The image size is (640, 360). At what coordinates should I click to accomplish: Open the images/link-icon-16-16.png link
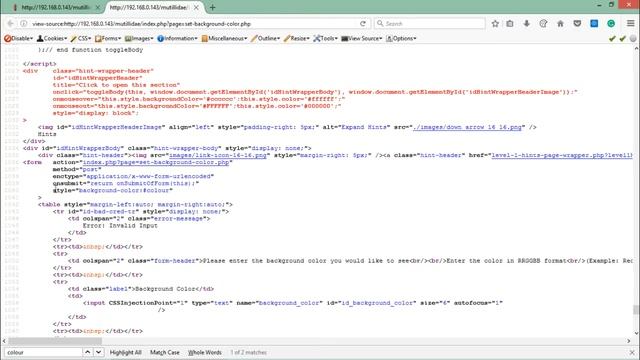(x=218, y=155)
